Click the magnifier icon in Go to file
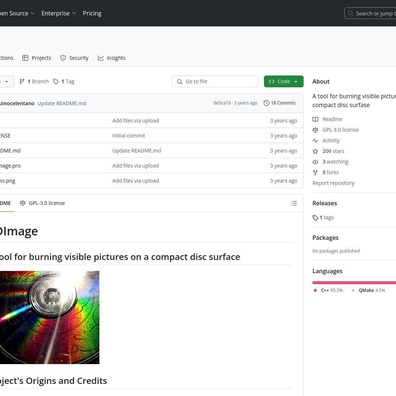This screenshot has width=396, height=396. [x=179, y=81]
